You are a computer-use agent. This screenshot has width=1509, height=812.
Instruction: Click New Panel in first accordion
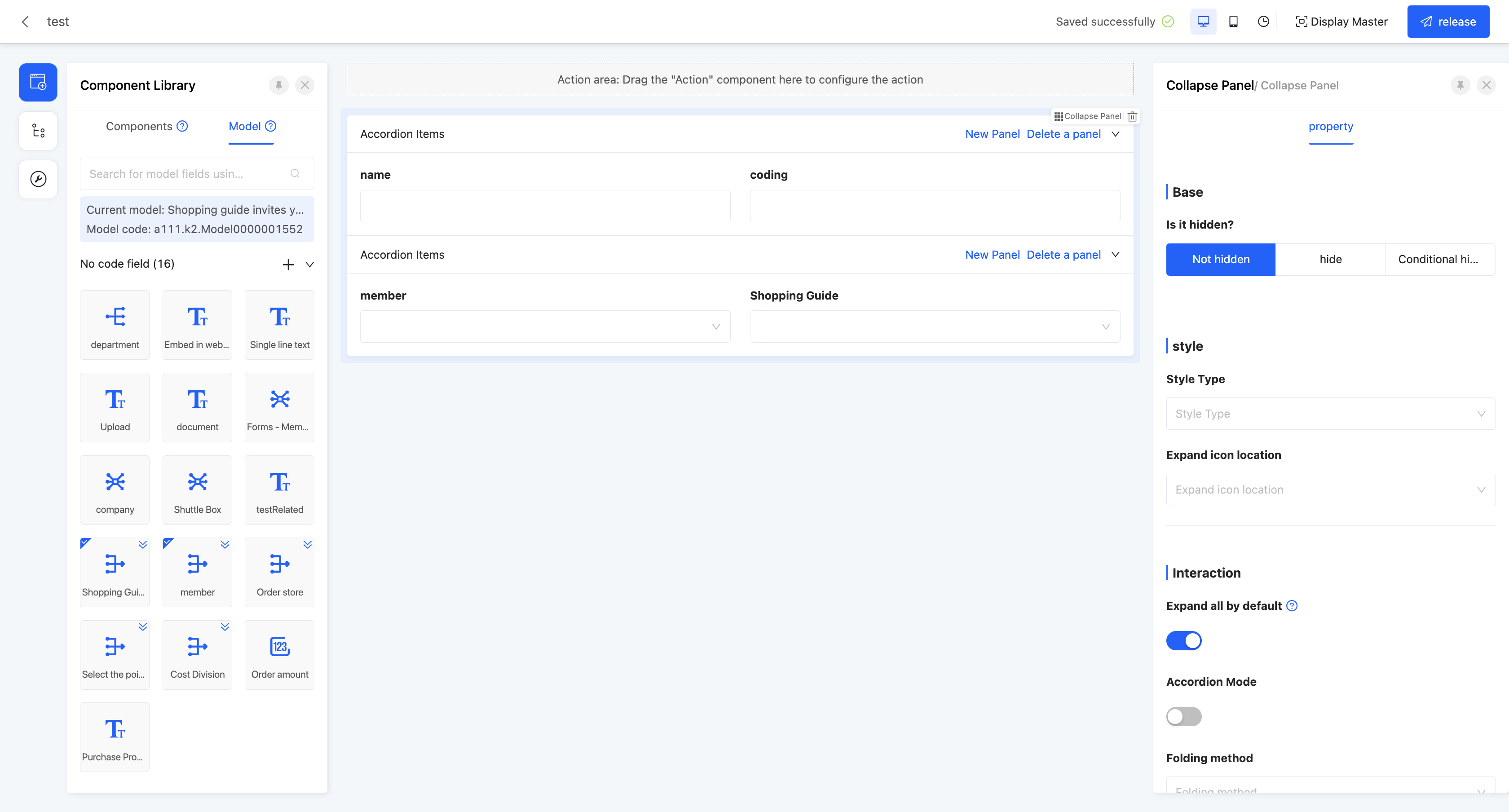(x=992, y=134)
